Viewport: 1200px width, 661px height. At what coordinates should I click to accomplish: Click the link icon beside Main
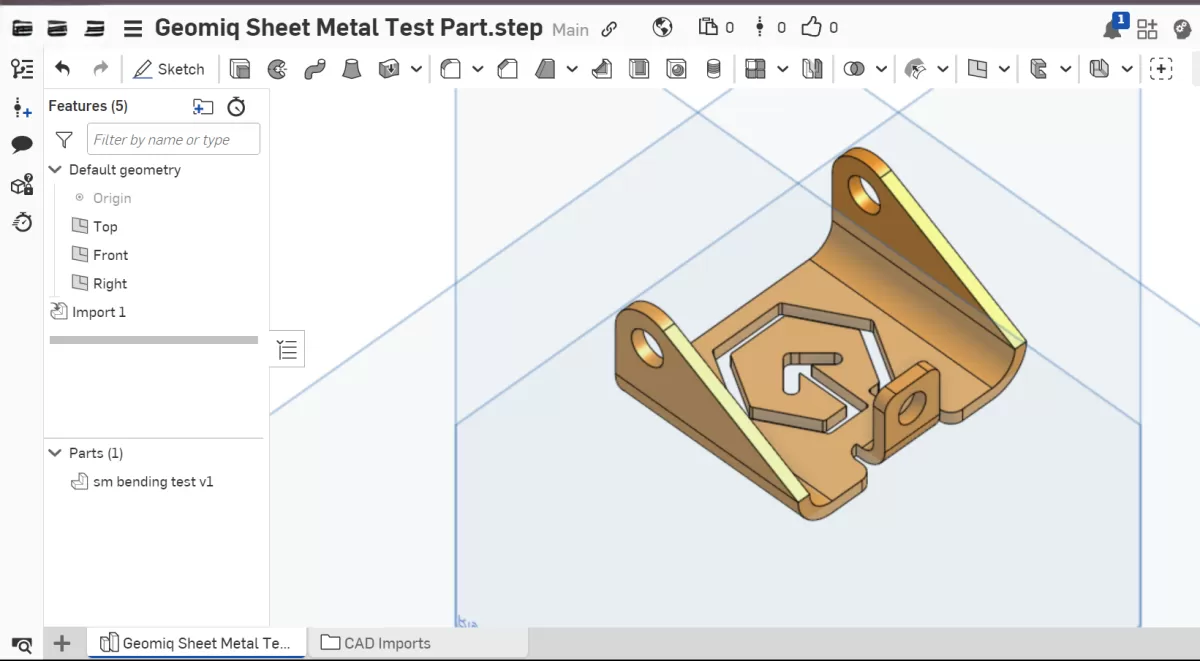pos(609,29)
